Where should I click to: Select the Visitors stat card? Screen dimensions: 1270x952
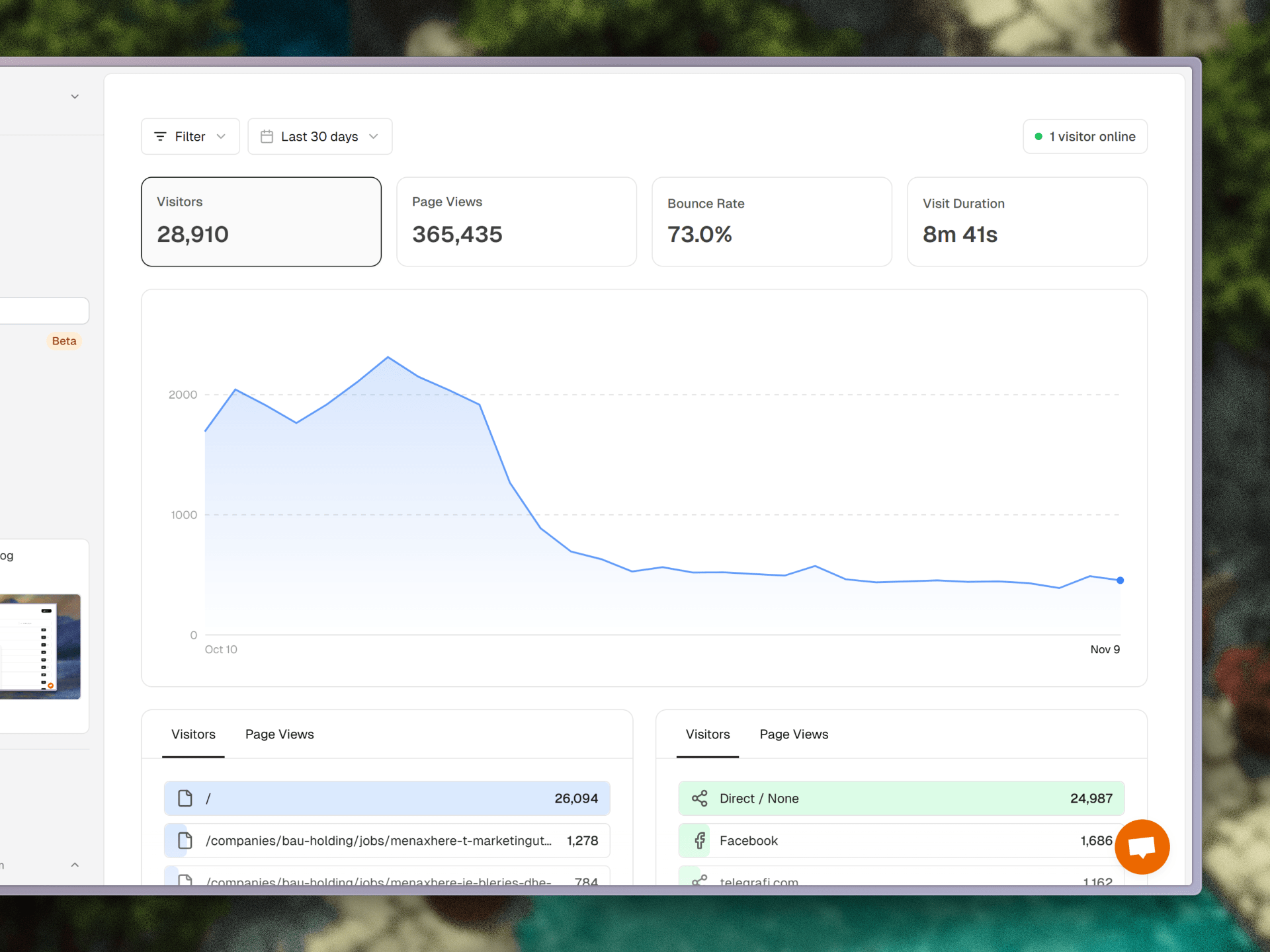(x=261, y=221)
